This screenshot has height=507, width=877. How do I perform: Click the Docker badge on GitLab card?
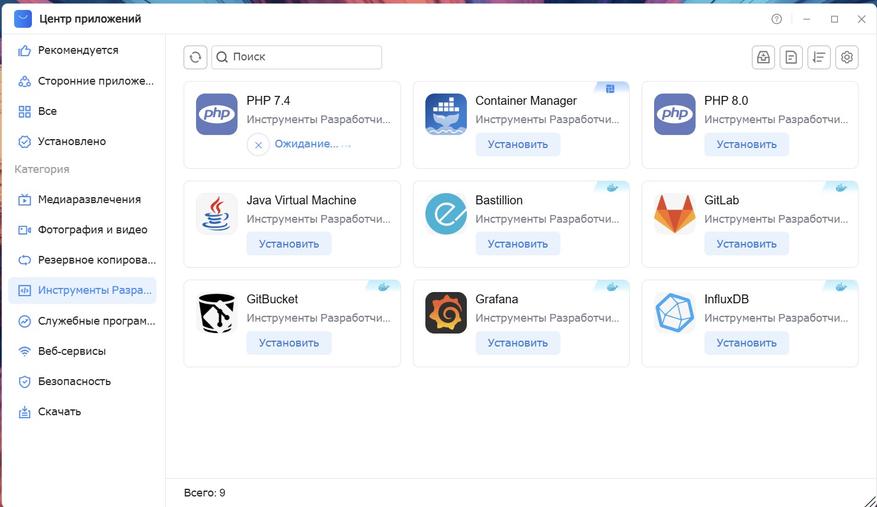coord(841,188)
